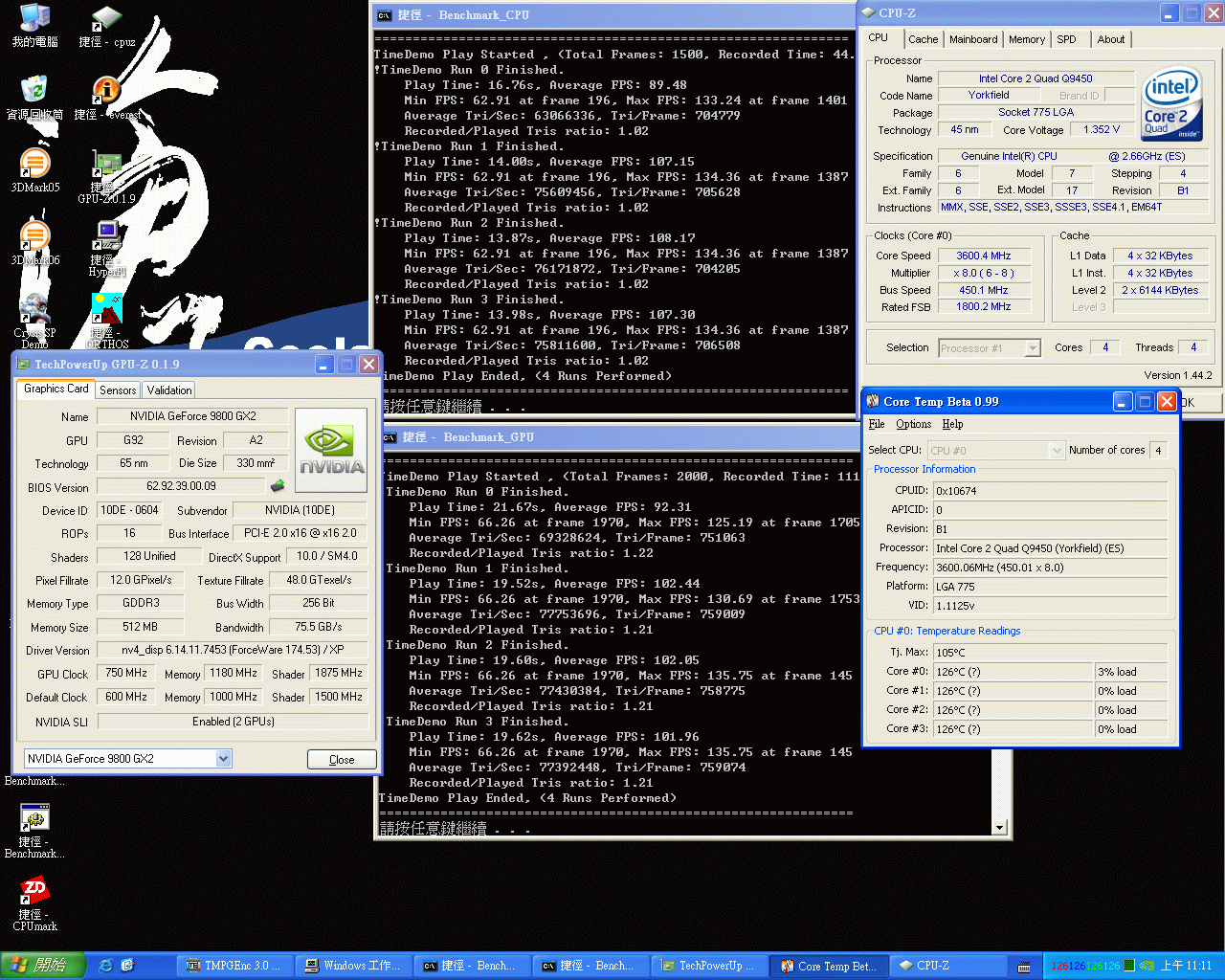Click the BIOS save icon in GPU-Z
Image resolution: width=1225 pixels, height=980 pixels.
tap(278, 486)
